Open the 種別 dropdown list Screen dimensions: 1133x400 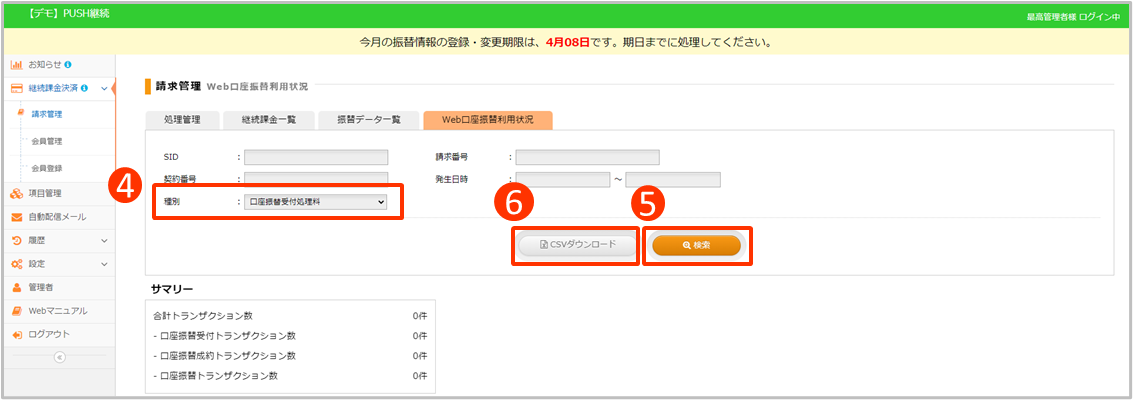[x=316, y=202]
